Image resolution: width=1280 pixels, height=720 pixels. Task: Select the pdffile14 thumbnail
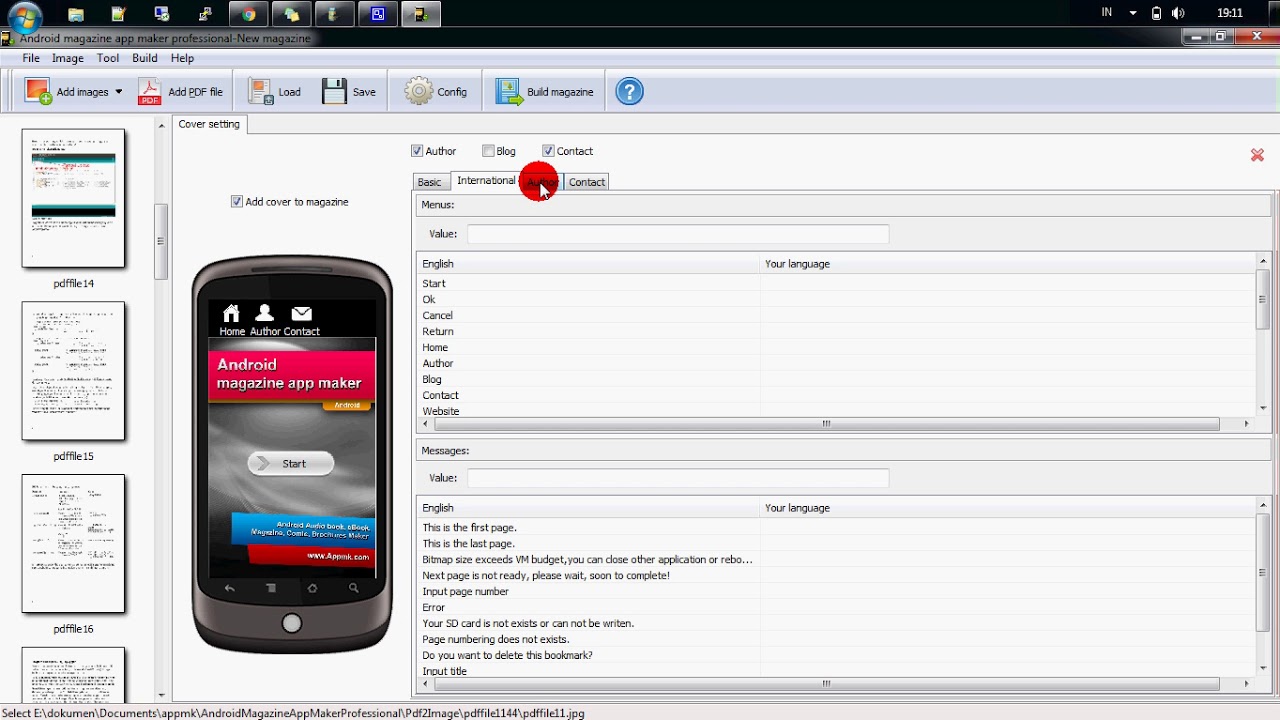pyautogui.click(x=73, y=198)
